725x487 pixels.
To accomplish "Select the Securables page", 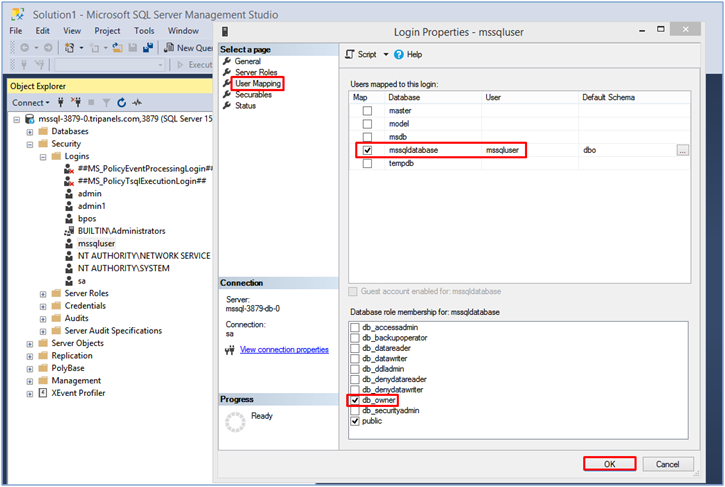I will point(253,95).
